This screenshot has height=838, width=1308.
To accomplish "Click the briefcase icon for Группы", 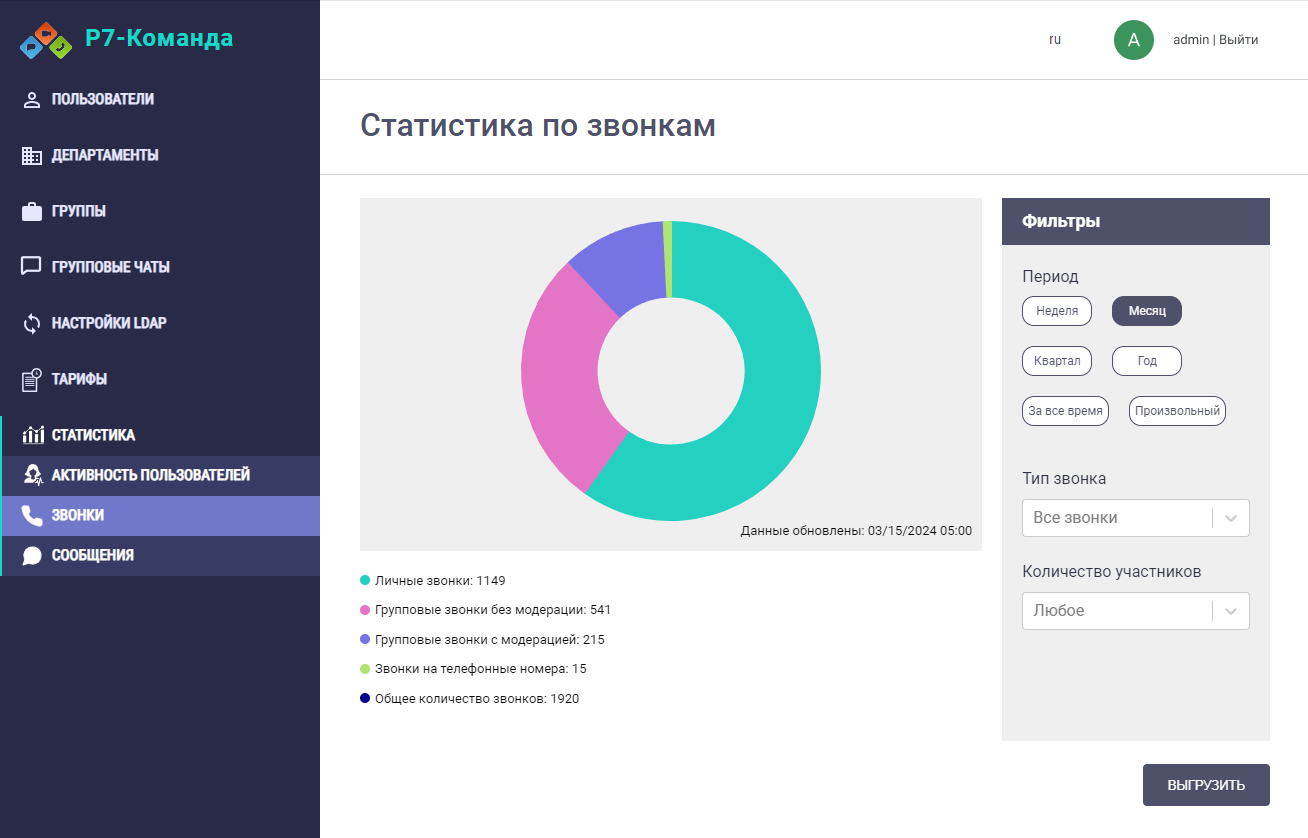I will pyautogui.click(x=32, y=212).
